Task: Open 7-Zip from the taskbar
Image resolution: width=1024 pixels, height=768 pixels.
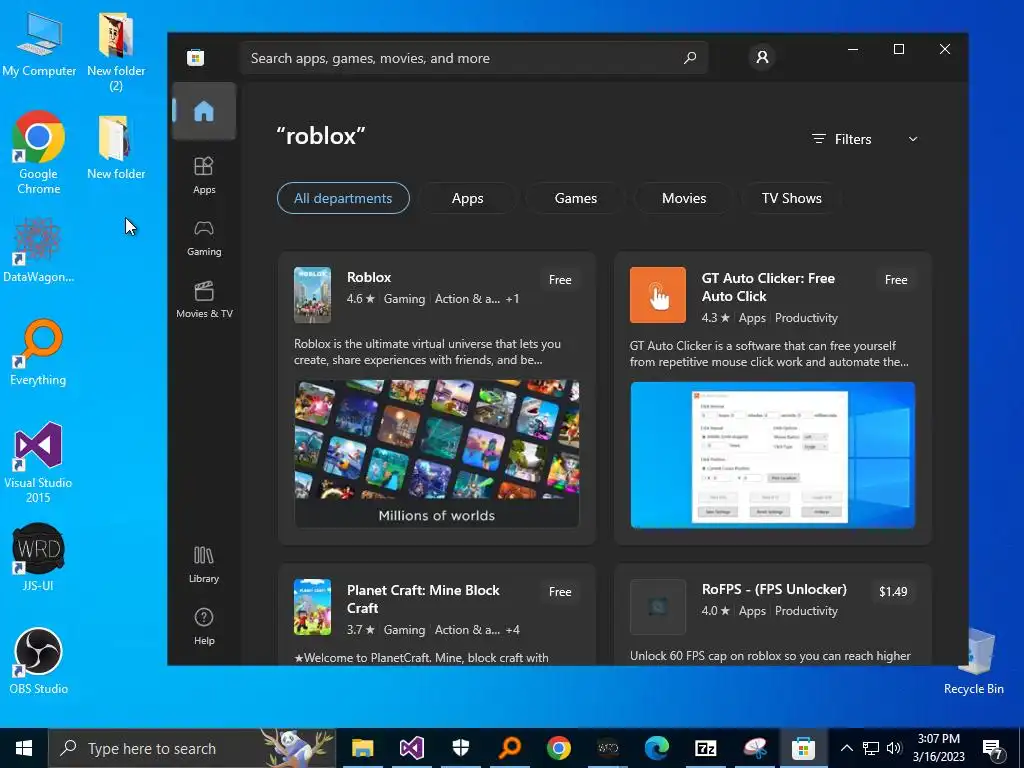Action: pyautogui.click(x=705, y=748)
